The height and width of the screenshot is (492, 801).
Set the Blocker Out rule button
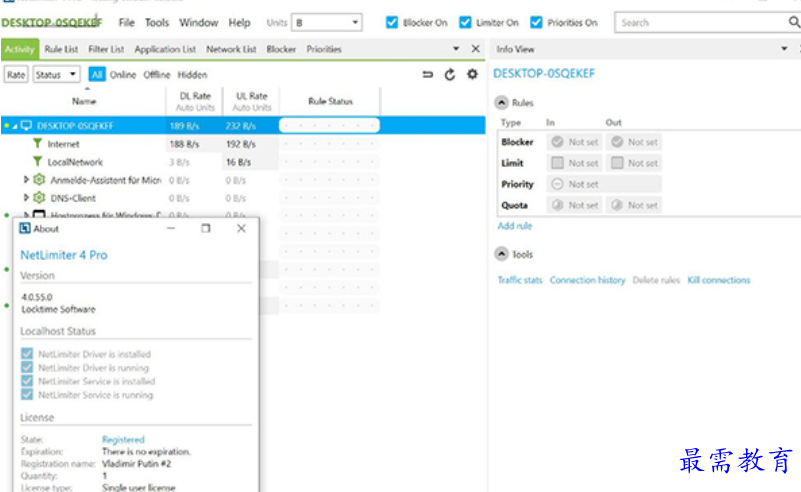tap(634, 142)
